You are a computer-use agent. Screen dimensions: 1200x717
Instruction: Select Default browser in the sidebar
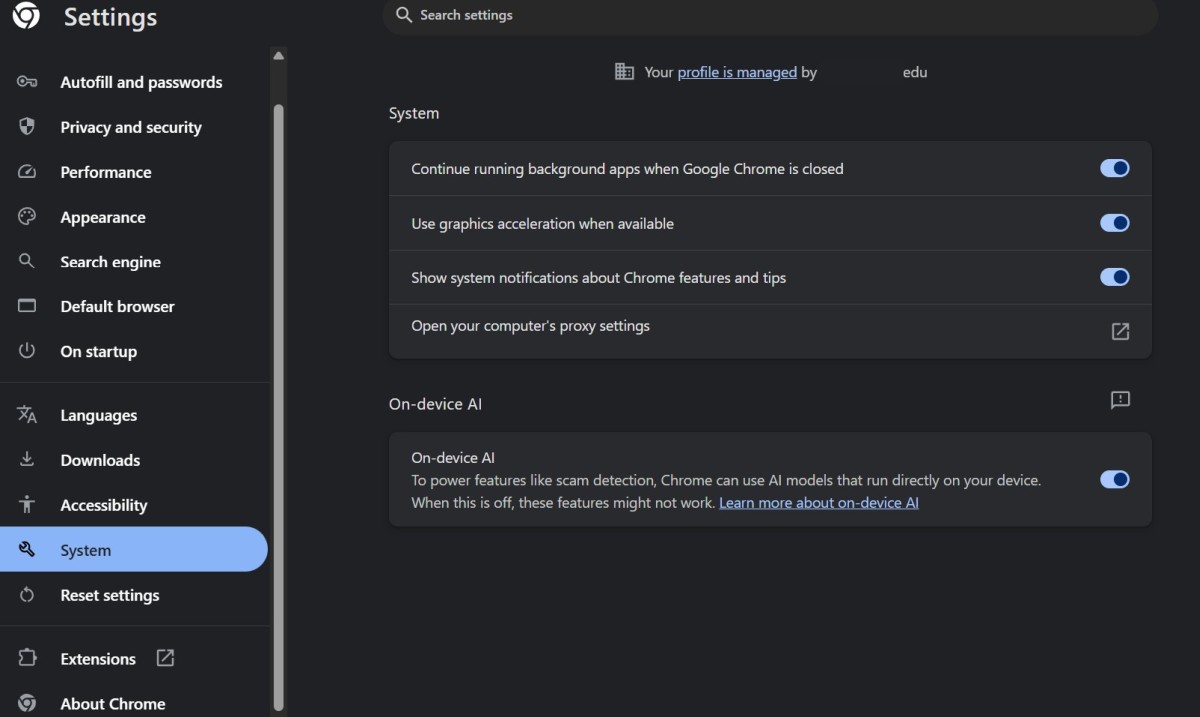[134, 306]
